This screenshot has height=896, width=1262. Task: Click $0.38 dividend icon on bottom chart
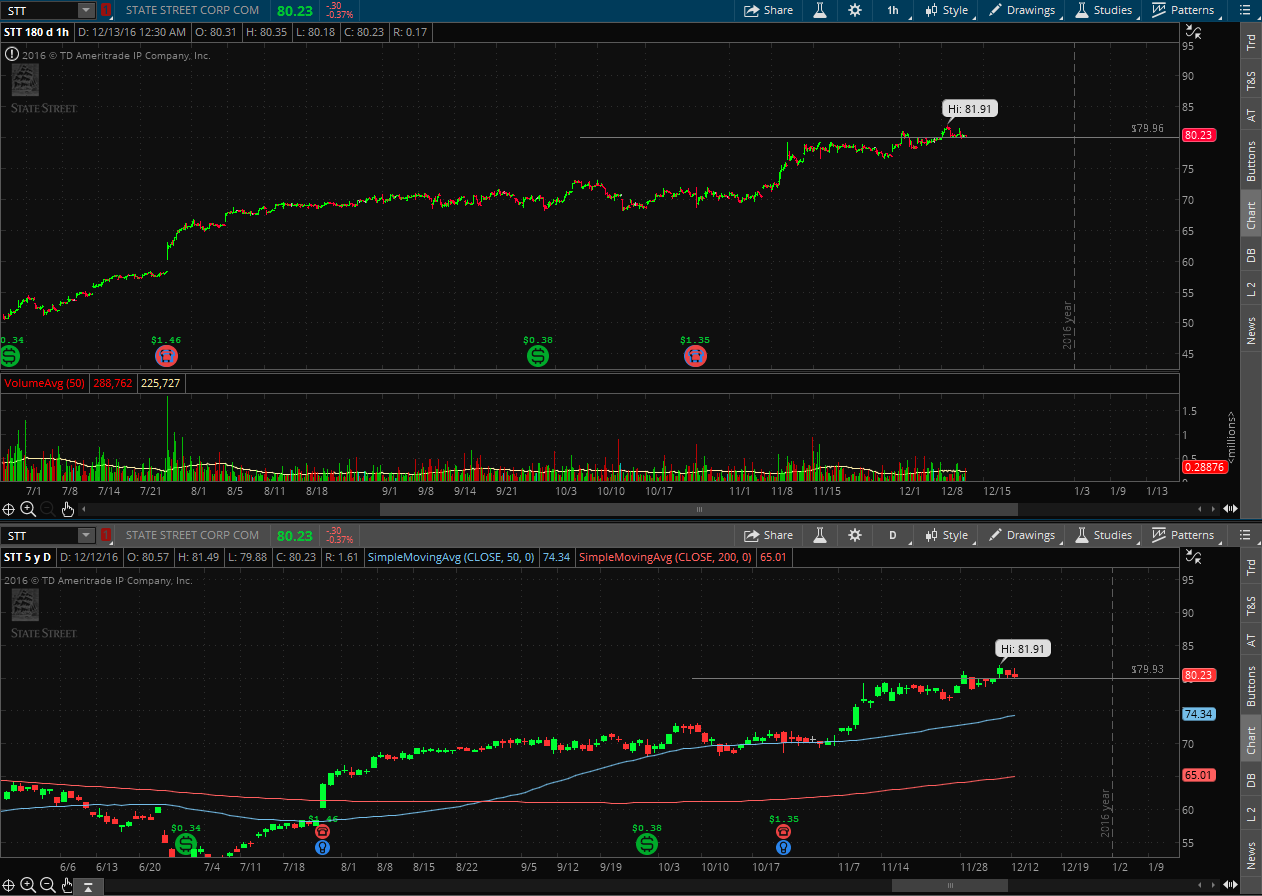[647, 845]
